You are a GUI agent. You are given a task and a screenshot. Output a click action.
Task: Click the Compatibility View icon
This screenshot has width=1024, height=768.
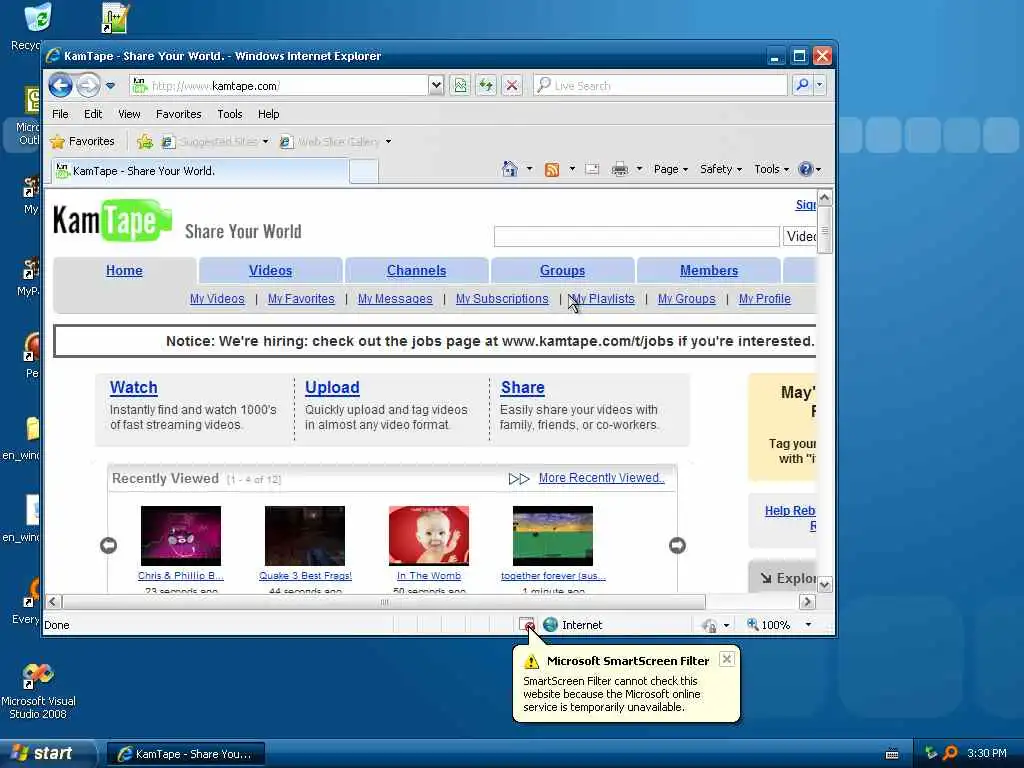[460, 86]
